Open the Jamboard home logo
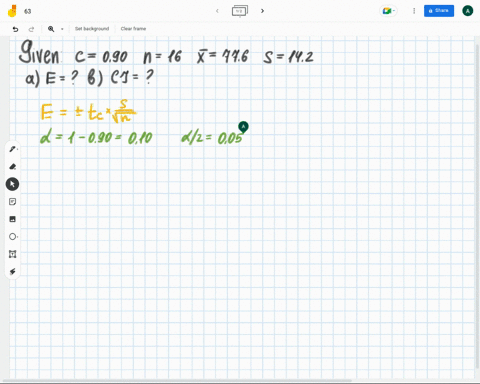480x384 pixels. [x=12, y=11]
